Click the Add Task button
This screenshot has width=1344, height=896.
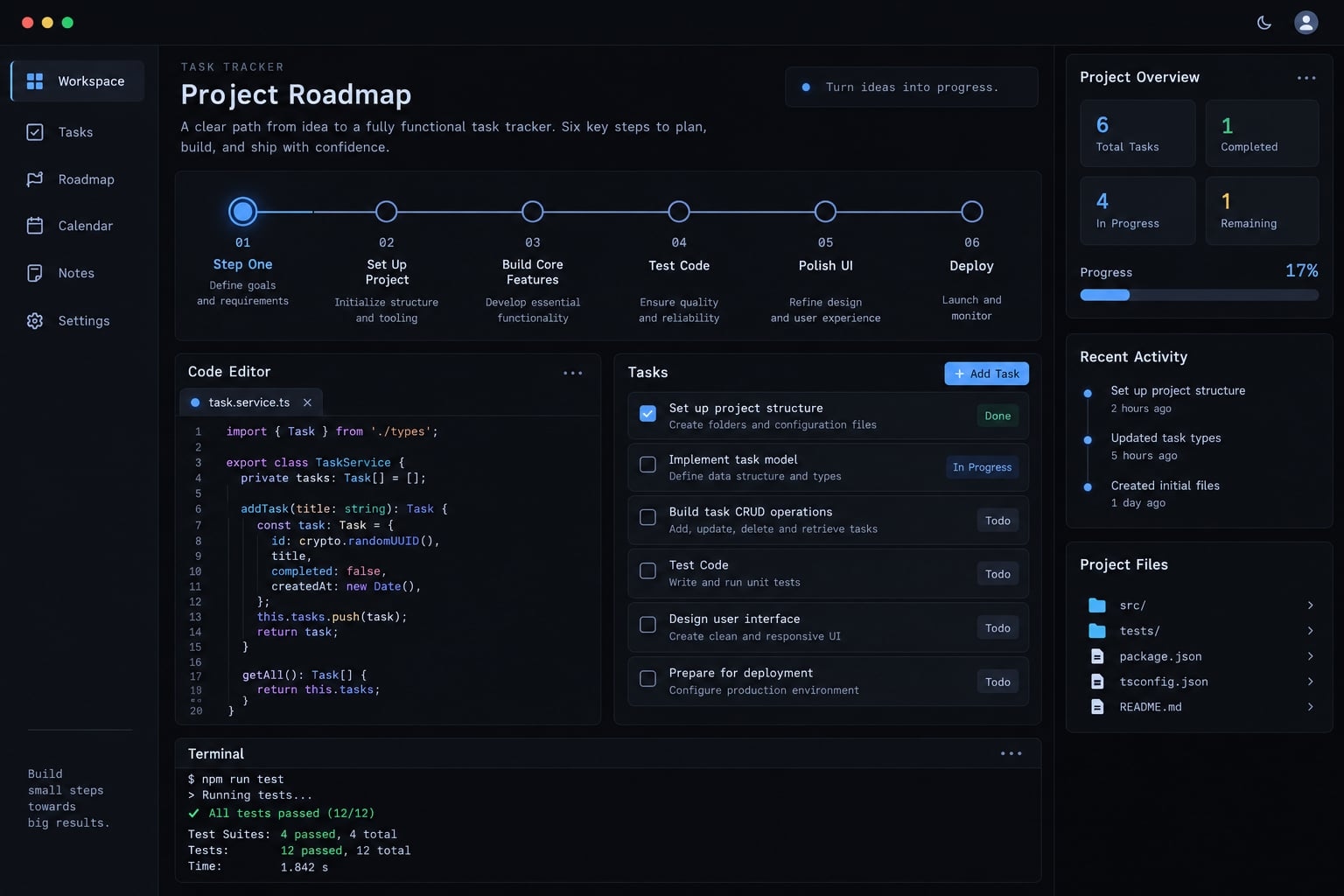[x=986, y=374]
